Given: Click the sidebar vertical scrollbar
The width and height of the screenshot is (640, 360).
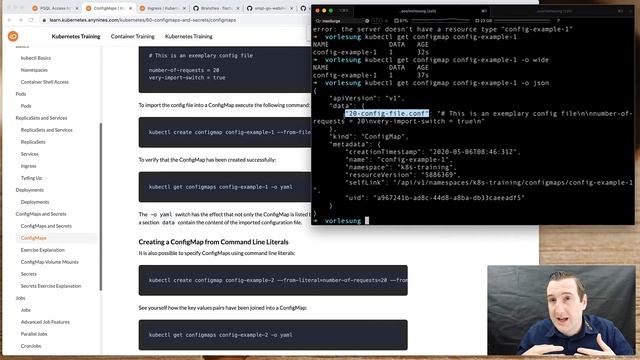Looking at the screenshot, I should point(100,206).
